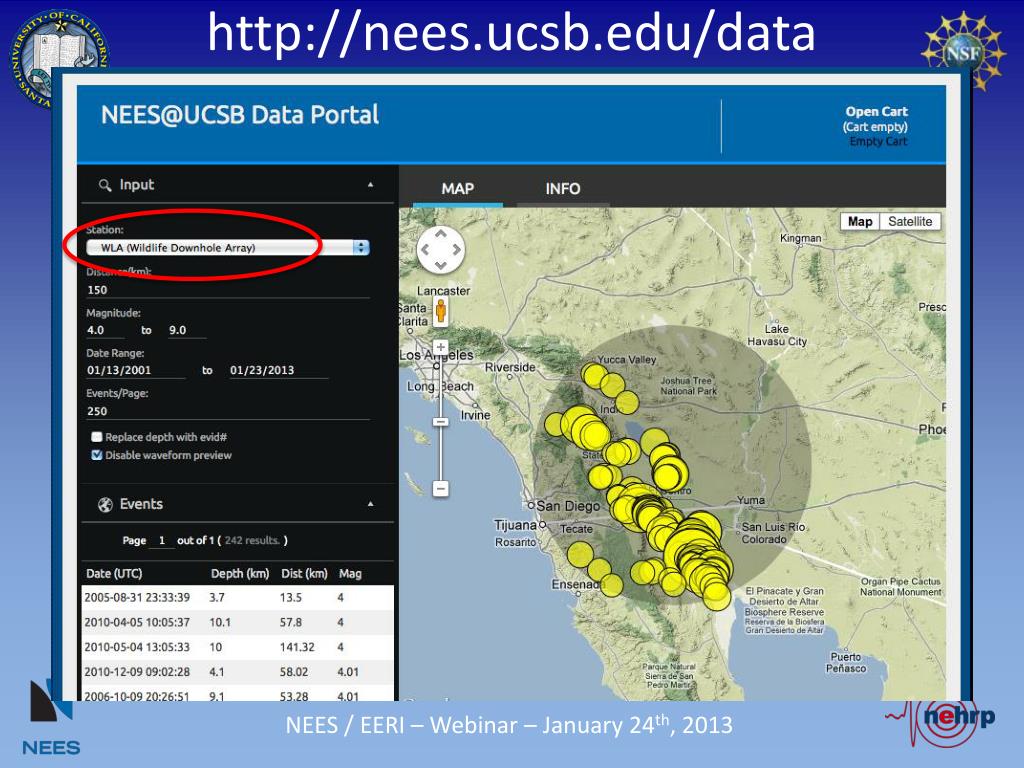Click the NEES@UCSB Data Portal title
This screenshot has height=768, width=1024.
pos(240,115)
